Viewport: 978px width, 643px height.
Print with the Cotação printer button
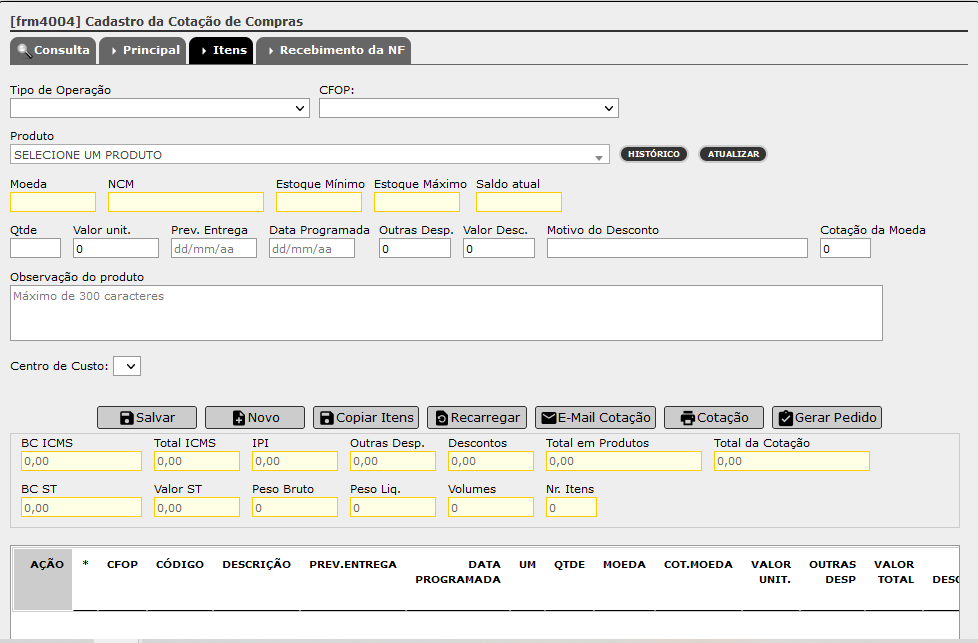coord(714,417)
